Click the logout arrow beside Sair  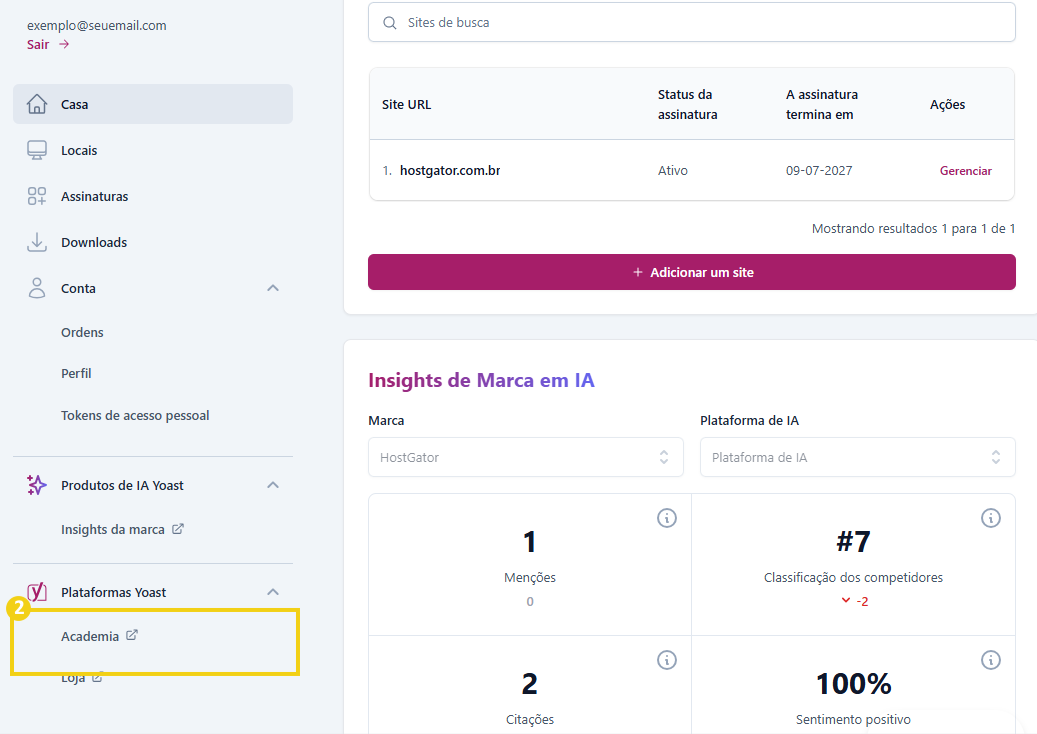64,44
